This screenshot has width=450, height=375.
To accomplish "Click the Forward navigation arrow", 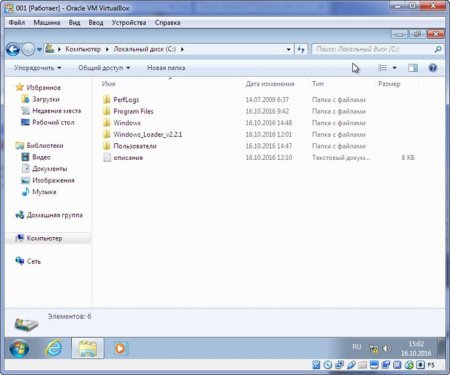I will click(28, 49).
